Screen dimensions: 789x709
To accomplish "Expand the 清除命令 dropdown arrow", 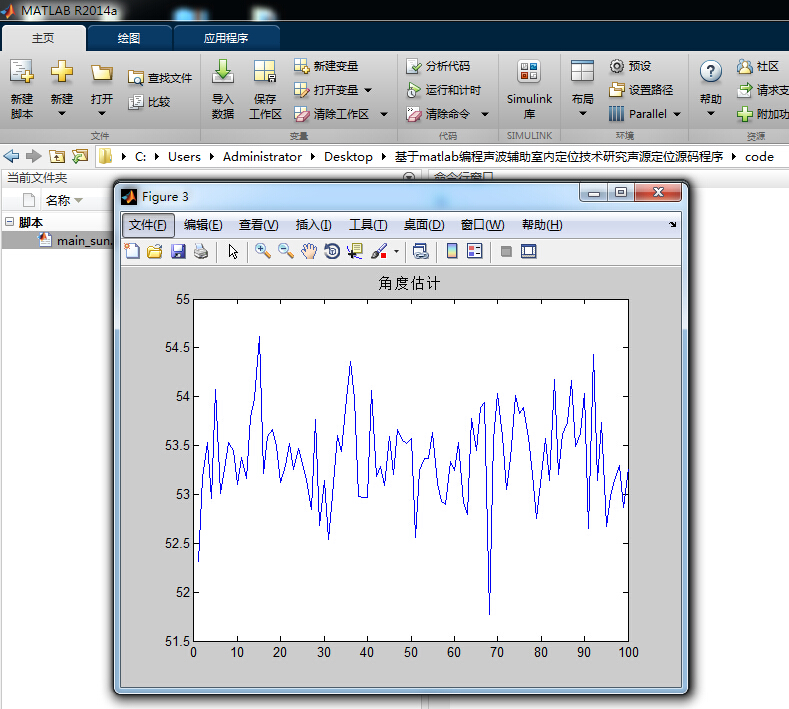I will pos(485,114).
